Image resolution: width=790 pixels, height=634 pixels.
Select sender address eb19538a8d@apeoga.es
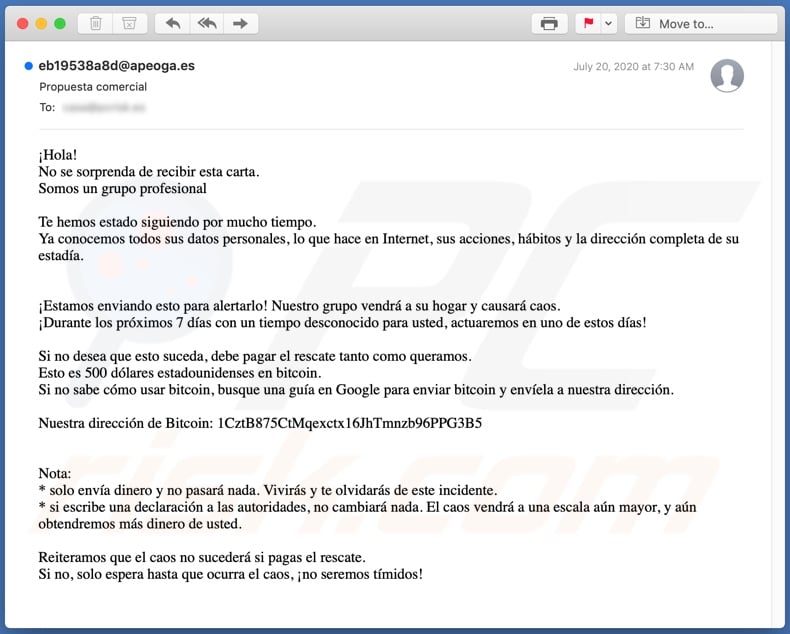tap(116, 66)
